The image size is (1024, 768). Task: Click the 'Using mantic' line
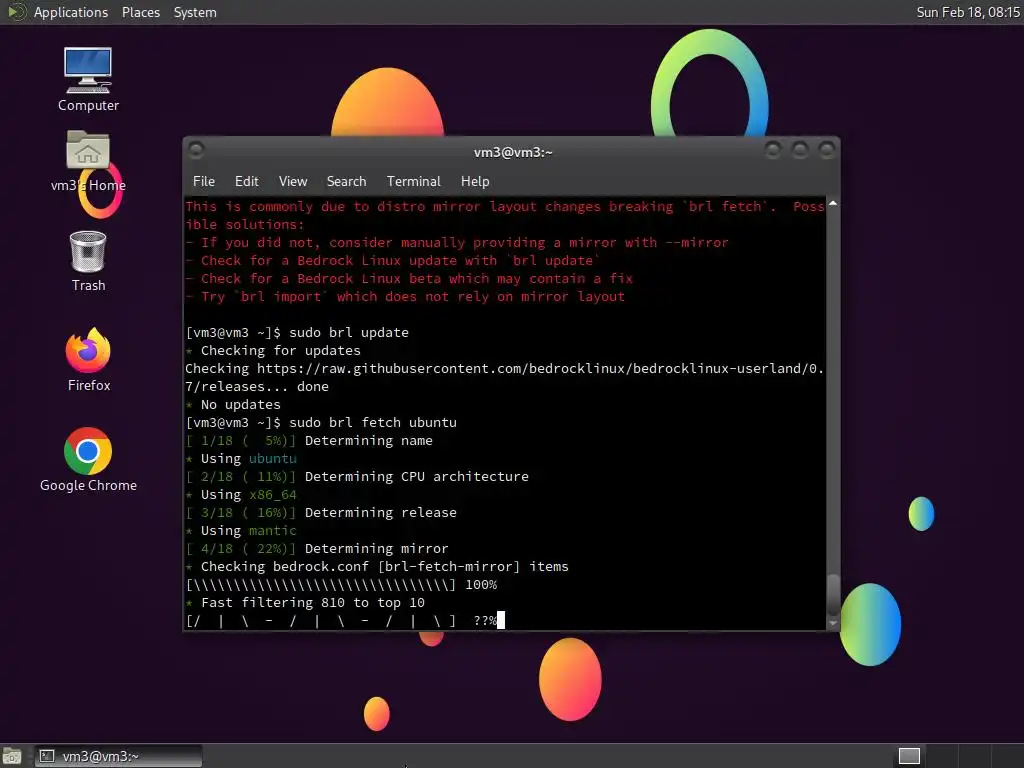coord(241,530)
